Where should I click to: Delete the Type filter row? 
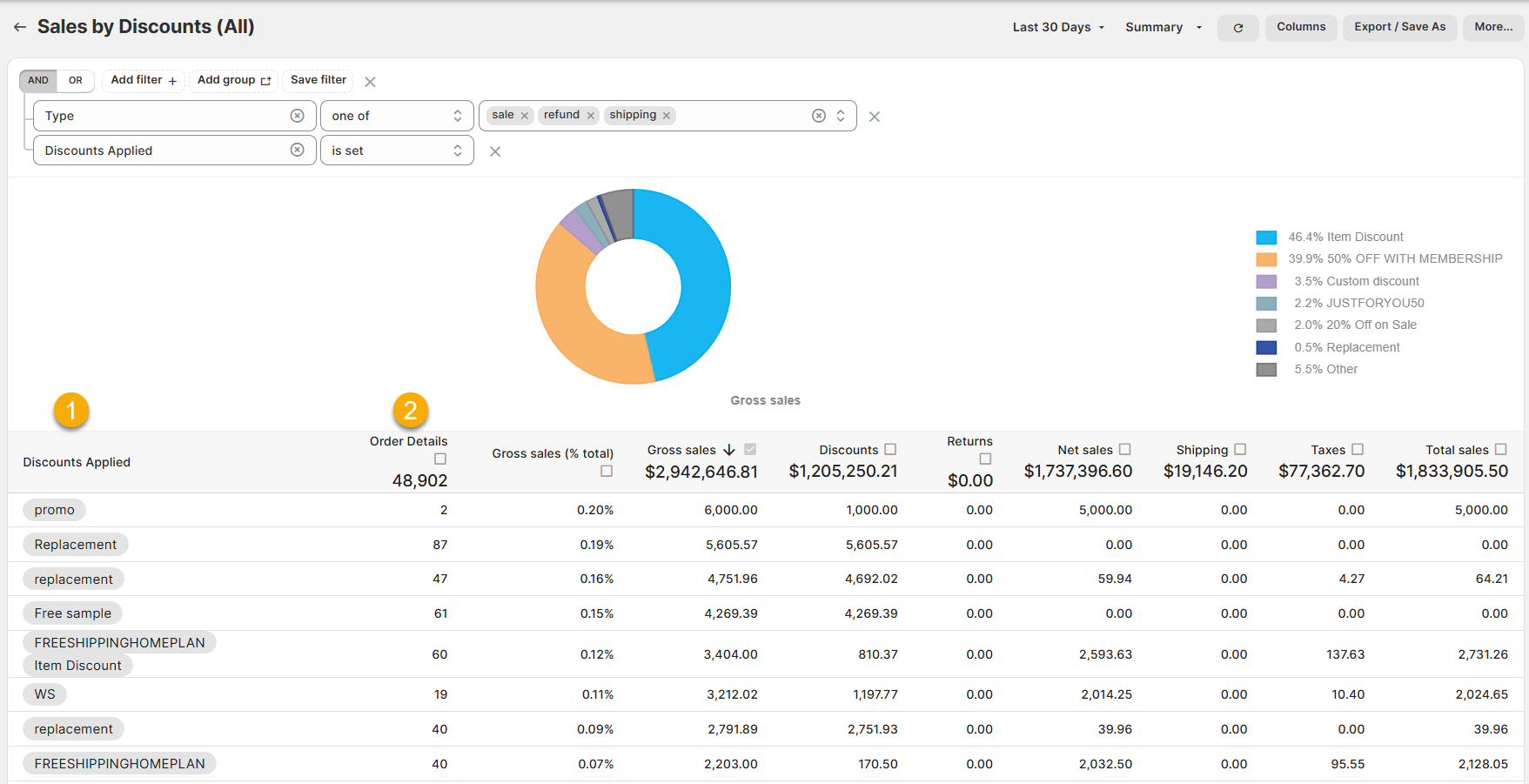click(875, 117)
